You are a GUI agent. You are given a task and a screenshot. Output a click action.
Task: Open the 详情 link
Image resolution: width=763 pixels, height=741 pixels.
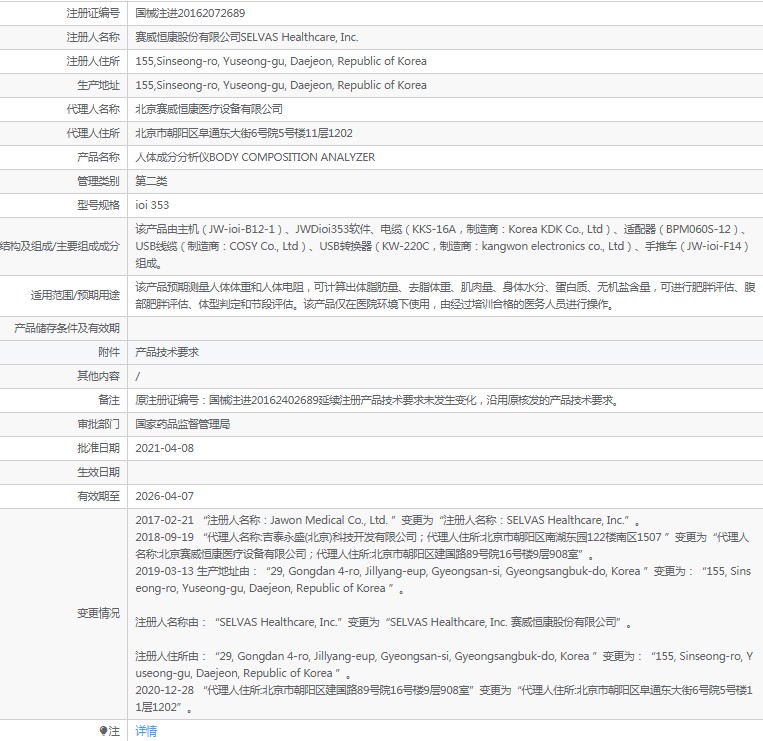pyautogui.click(x=146, y=731)
